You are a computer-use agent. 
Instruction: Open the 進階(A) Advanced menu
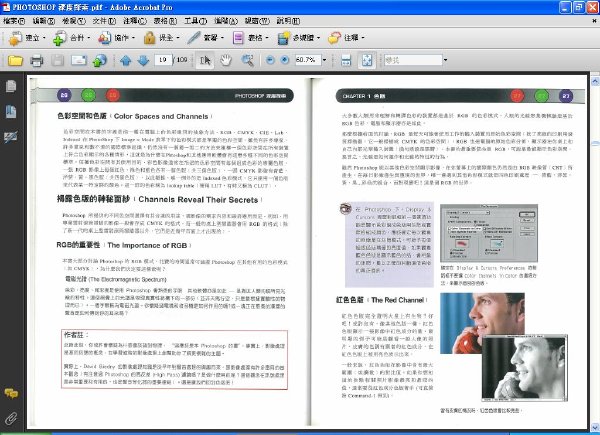(x=226, y=21)
